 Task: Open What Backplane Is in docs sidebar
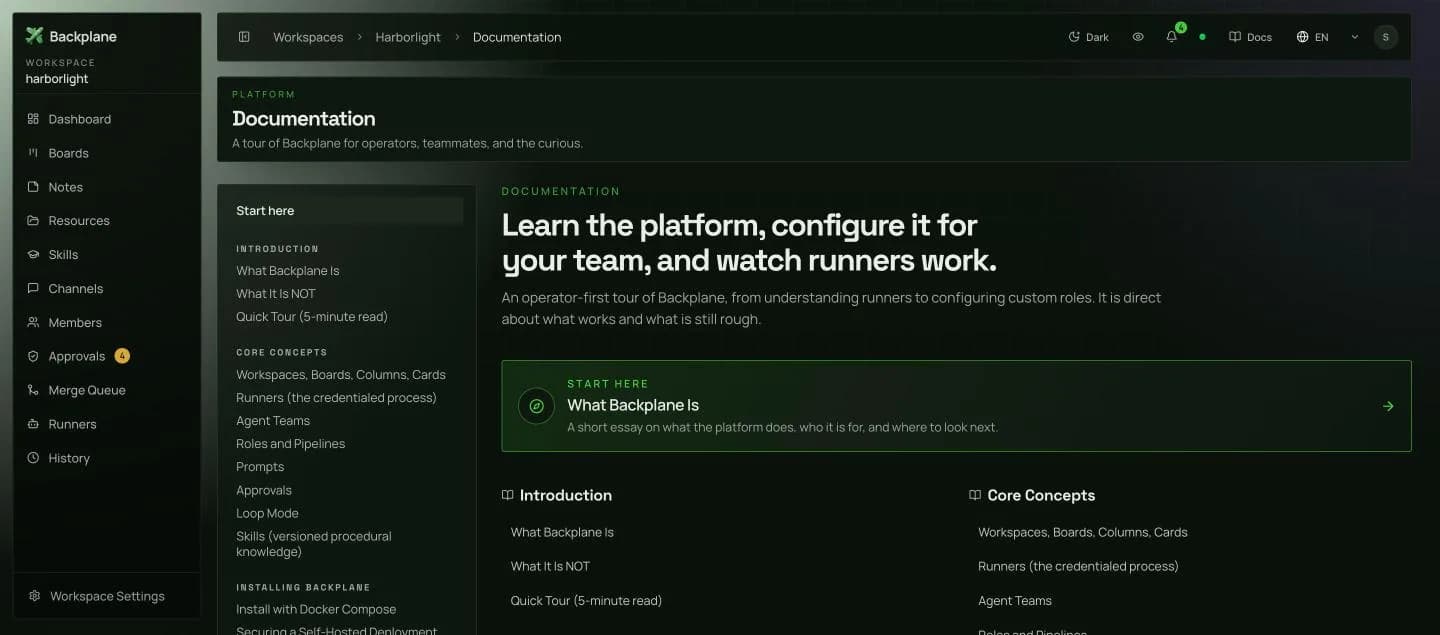pos(288,271)
